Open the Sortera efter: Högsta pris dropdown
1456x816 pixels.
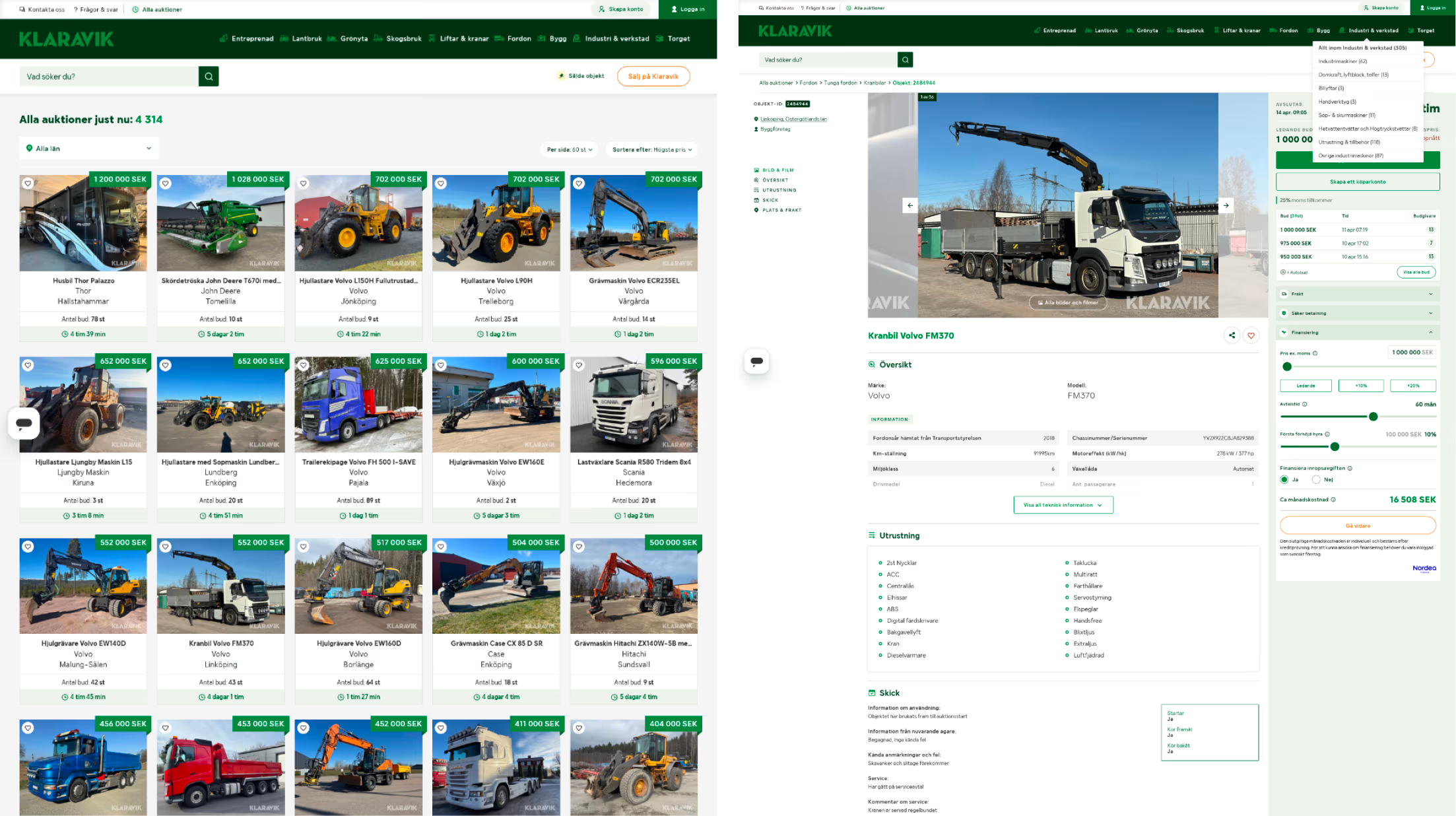pyautogui.click(x=651, y=150)
